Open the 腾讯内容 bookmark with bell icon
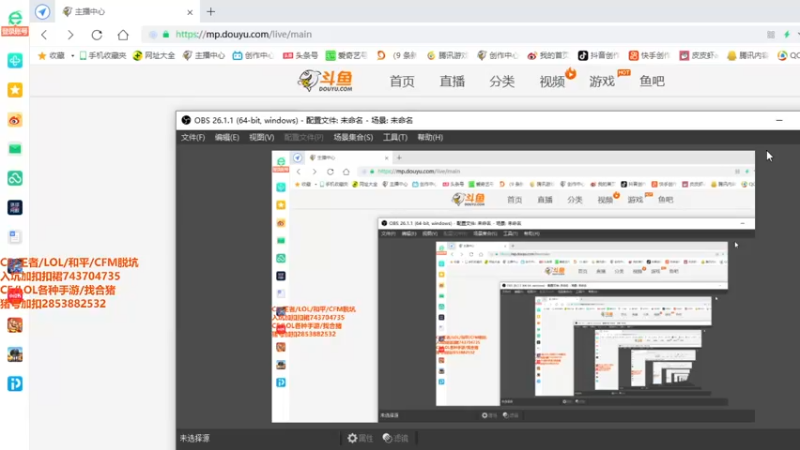 click(x=747, y=56)
